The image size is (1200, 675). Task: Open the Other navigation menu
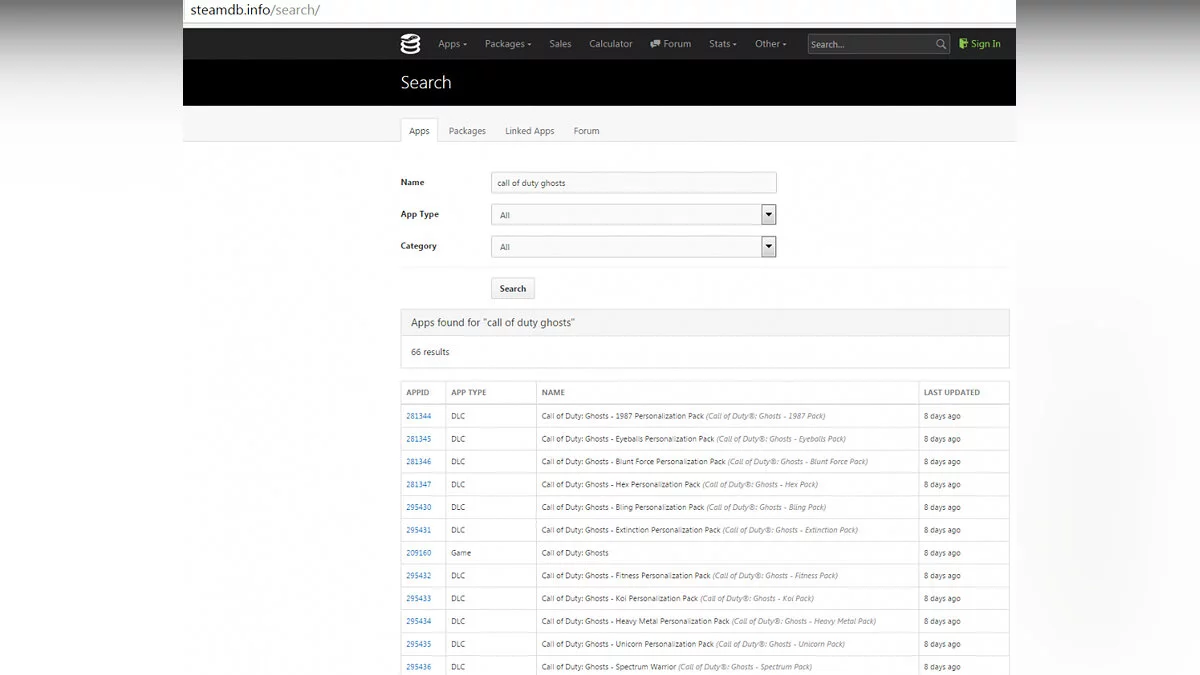pyautogui.click(x=770, y=44)
